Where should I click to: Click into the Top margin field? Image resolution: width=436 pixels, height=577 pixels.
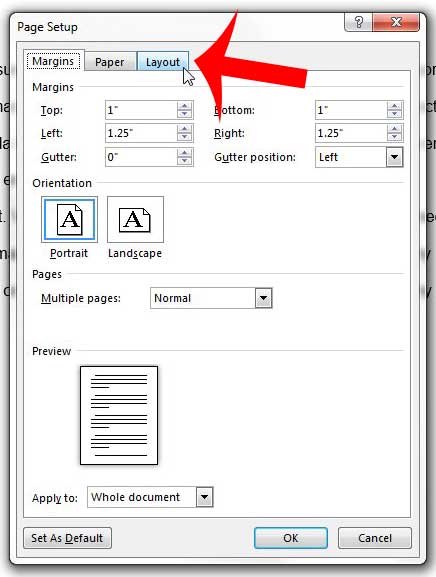coord(141,110)
